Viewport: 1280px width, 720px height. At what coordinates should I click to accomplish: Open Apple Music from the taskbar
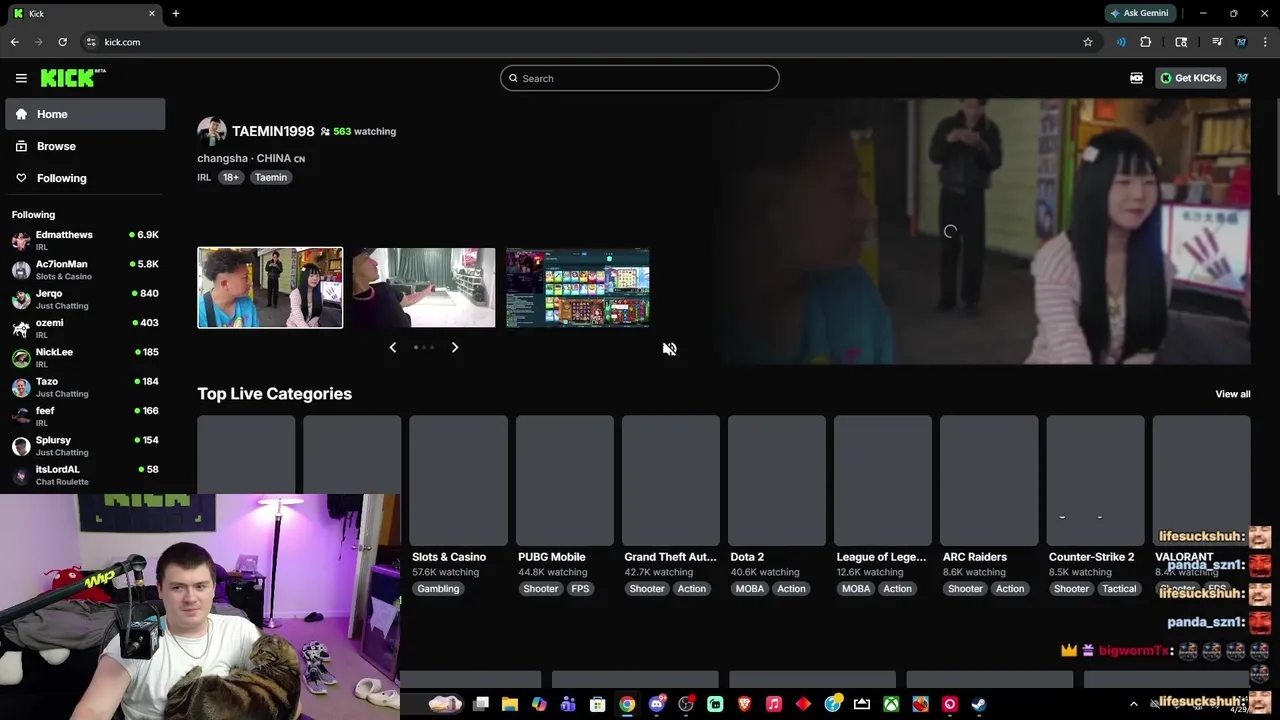[774, 704]
